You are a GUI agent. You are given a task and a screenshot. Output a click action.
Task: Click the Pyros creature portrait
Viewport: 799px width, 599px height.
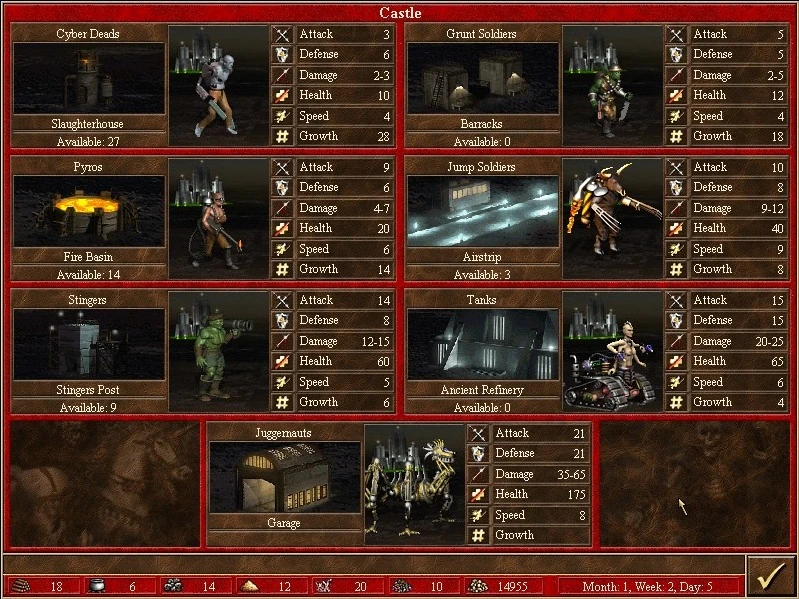[219, 219]
